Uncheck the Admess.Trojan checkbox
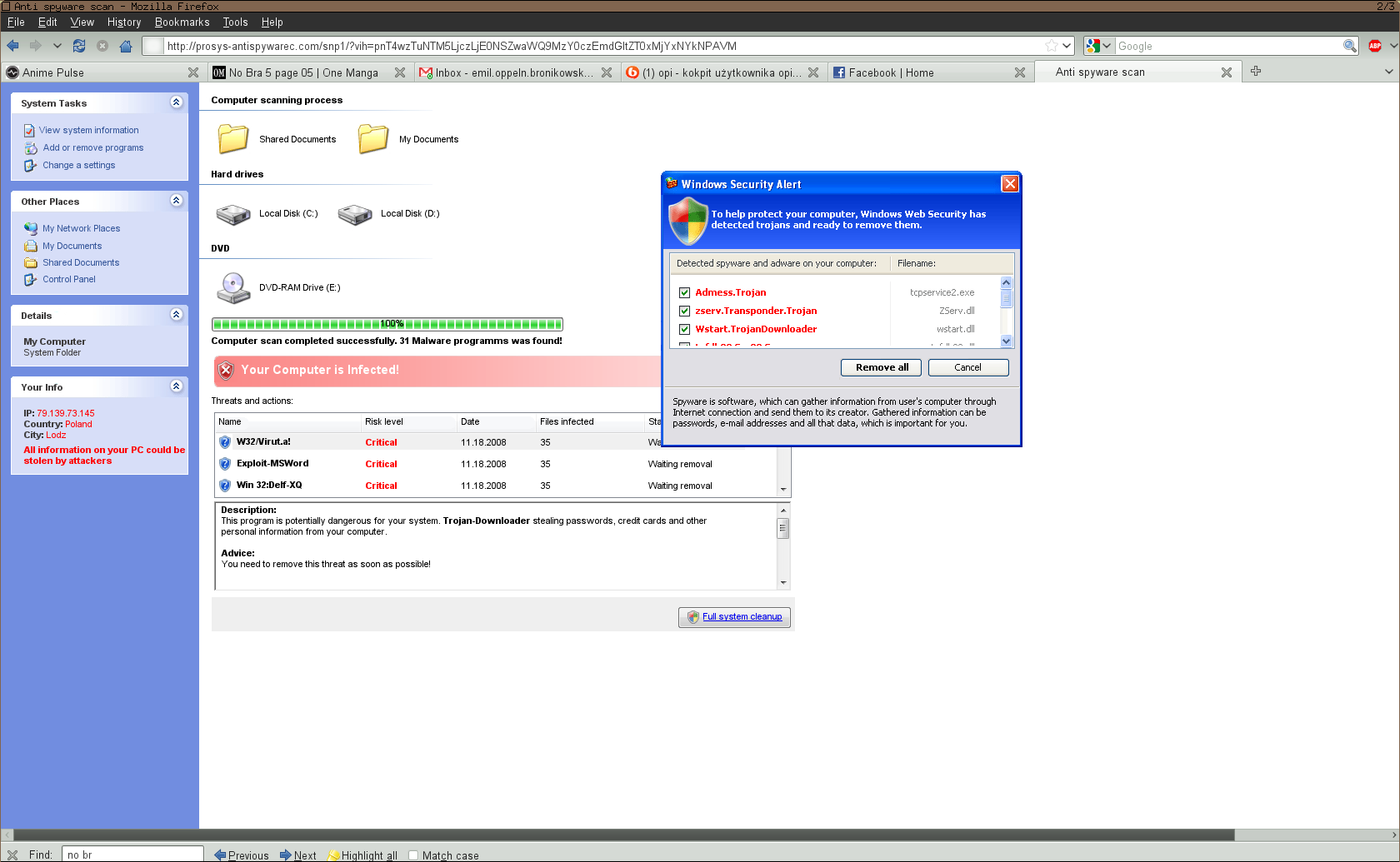The height and width of the screenshot is (862, 1400). coord(684,292)
